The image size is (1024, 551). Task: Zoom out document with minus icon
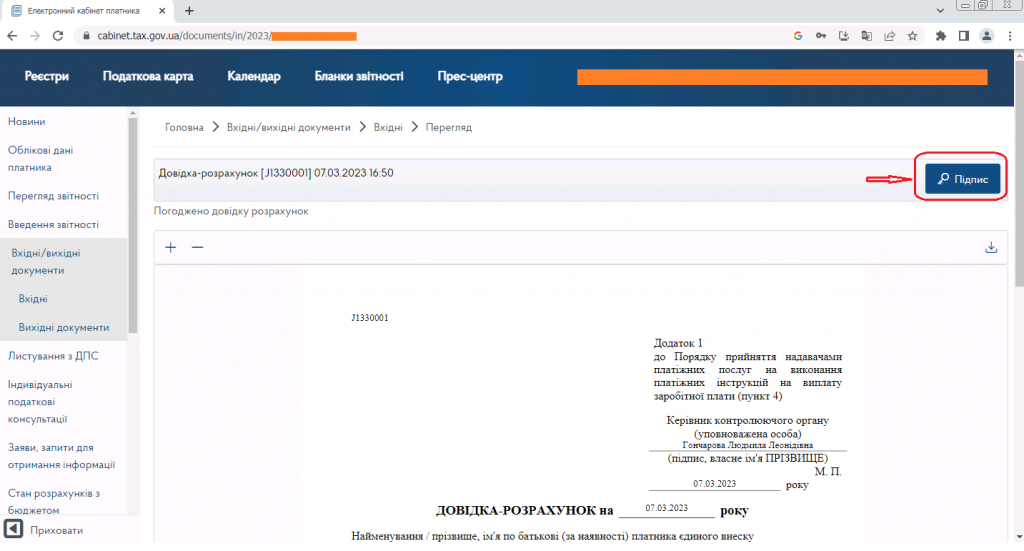[x=197, y=247]
